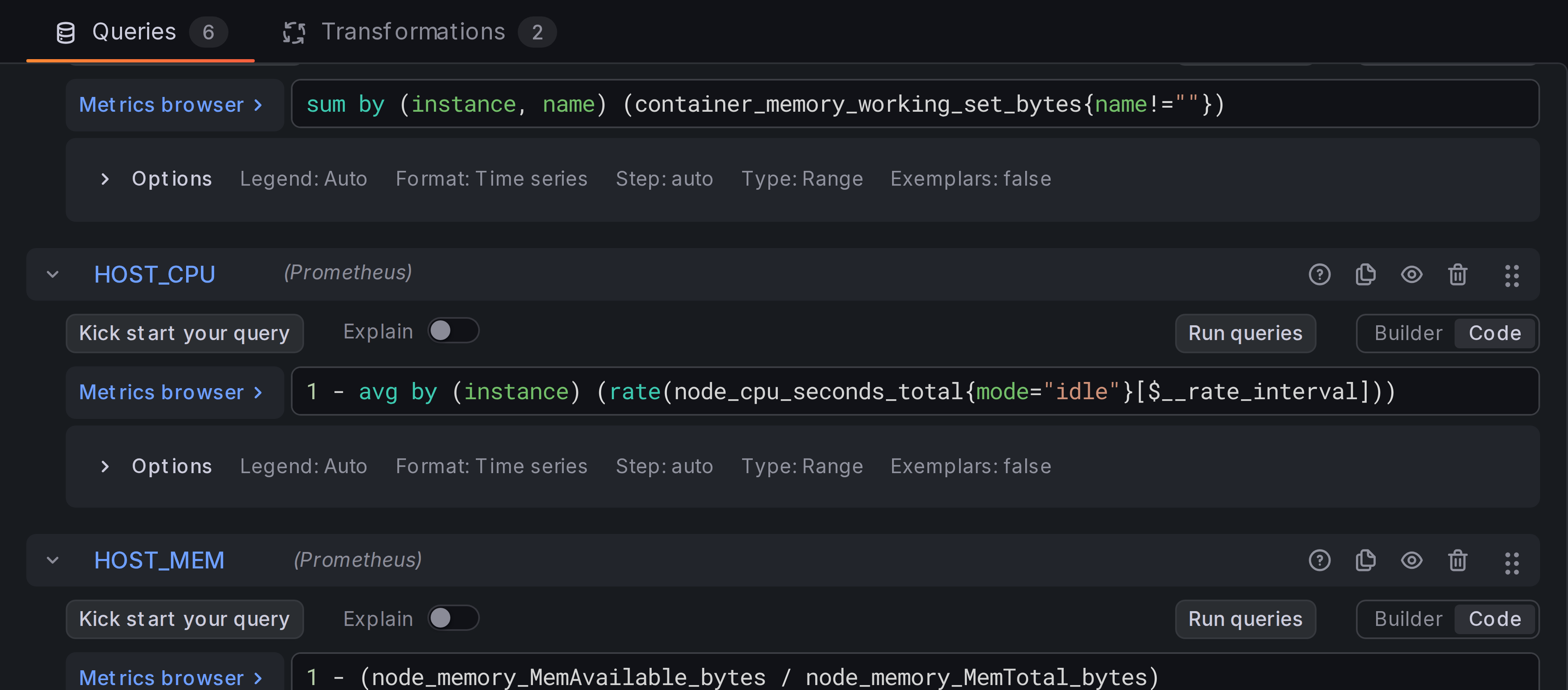Select Code mode for HOST_MEM editor
Screen dimensions: 1568x690
[x=1494, y=619]
